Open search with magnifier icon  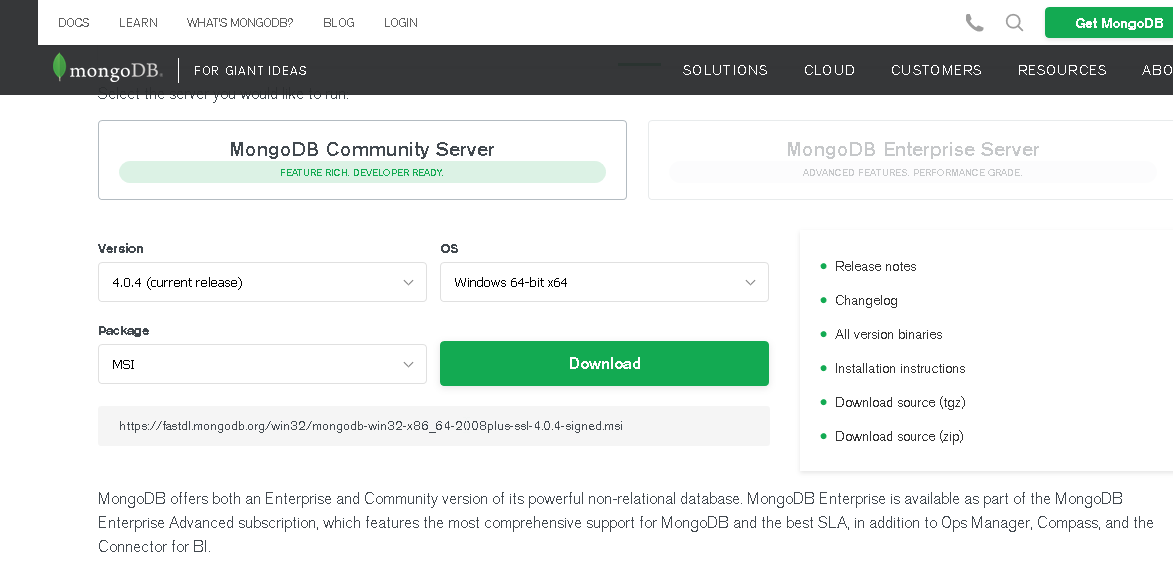(x=1014, y=23)
